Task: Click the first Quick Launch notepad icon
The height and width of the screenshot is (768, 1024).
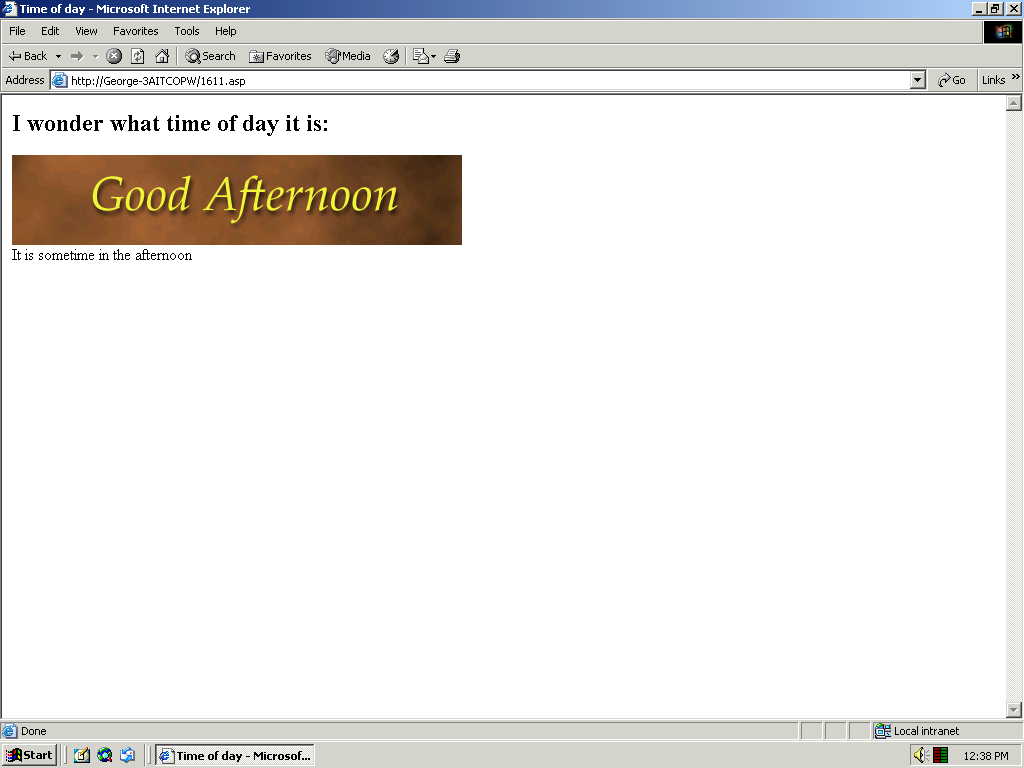Action: [x=82, y=756]
